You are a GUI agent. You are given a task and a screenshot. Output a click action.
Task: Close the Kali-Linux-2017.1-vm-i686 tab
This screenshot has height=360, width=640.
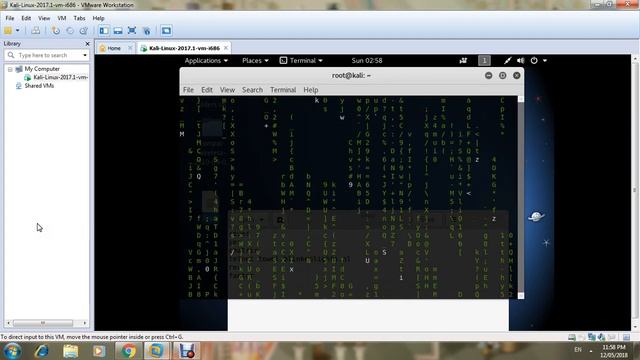pos(226,48)
